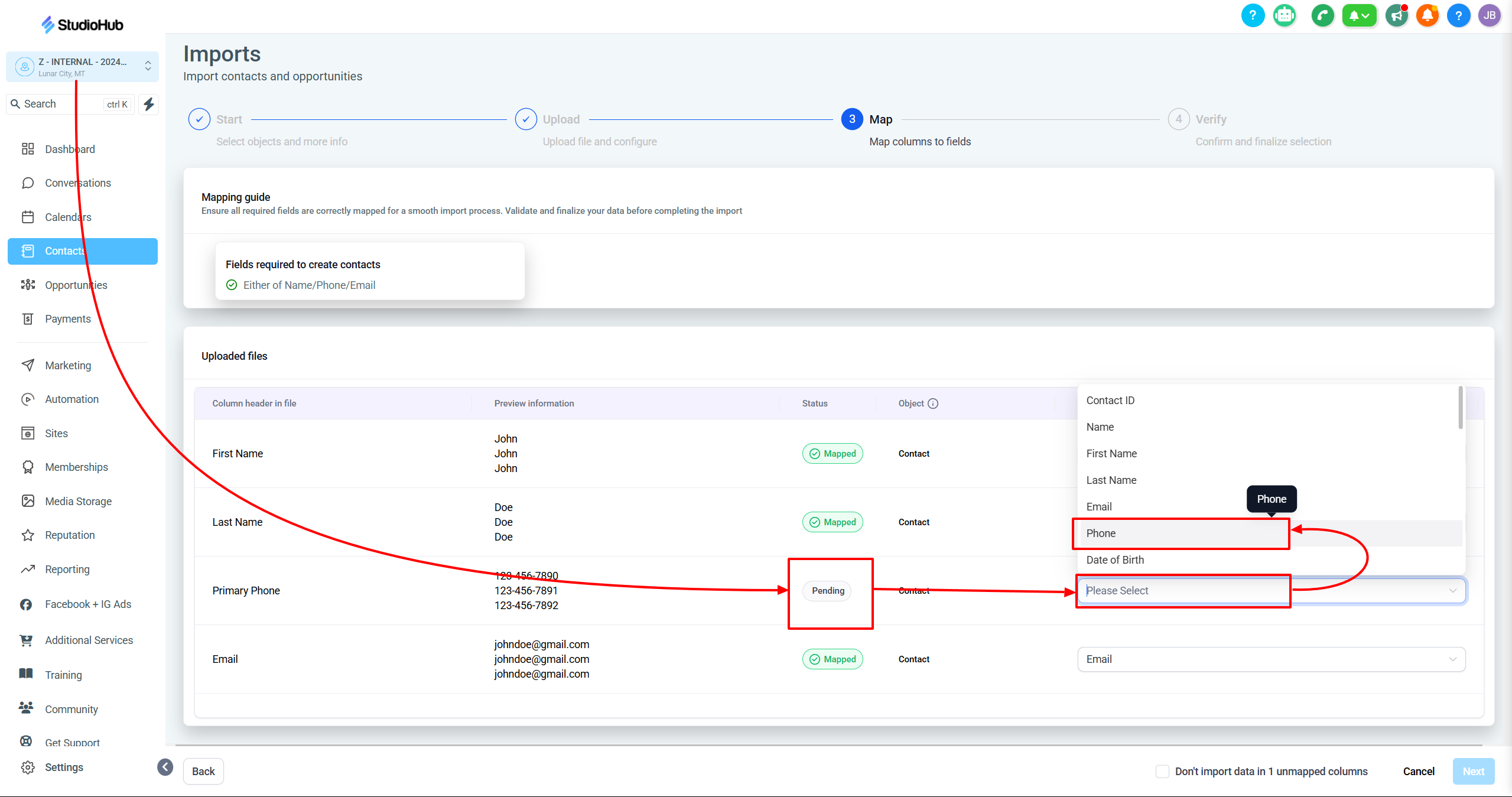Viewport: 1512px width, 797px height.
Task: Expand the Z - INTERNAL account switcher
Action: click(x=83, y=67)
